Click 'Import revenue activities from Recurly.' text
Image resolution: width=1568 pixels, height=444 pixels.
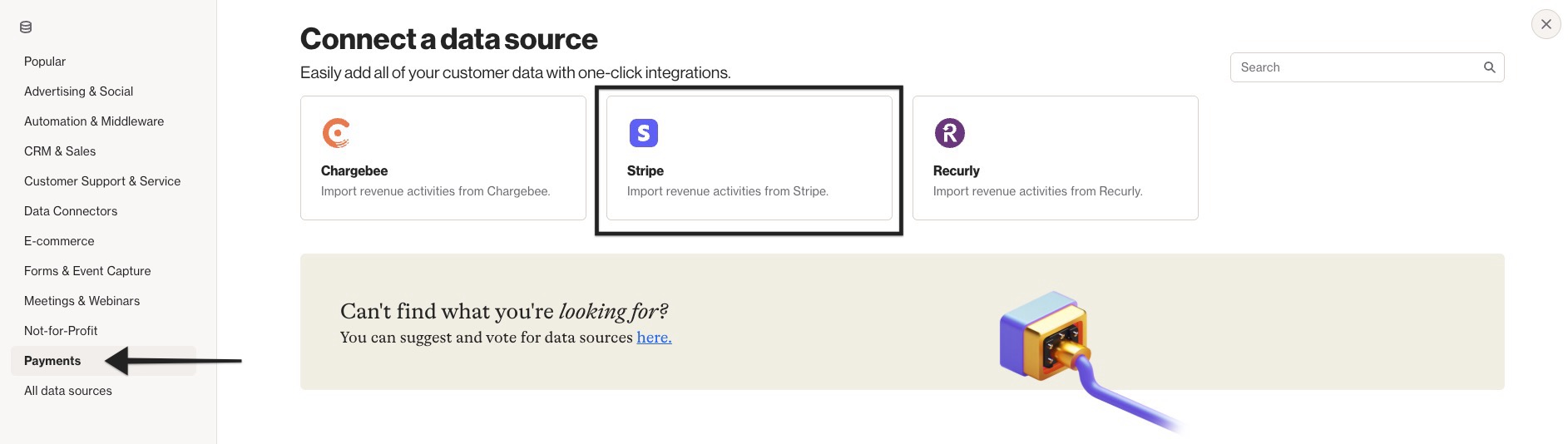(1037, 191)
